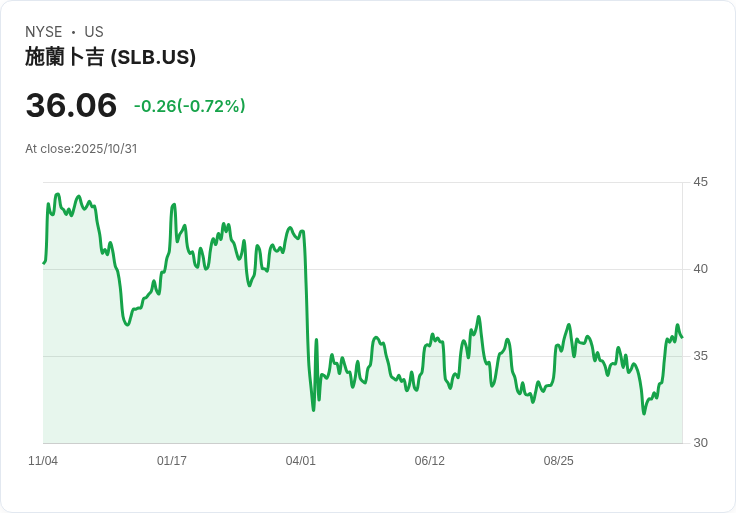
Task: Click the chart line's starting point at left edge
Action: point(44,262)
